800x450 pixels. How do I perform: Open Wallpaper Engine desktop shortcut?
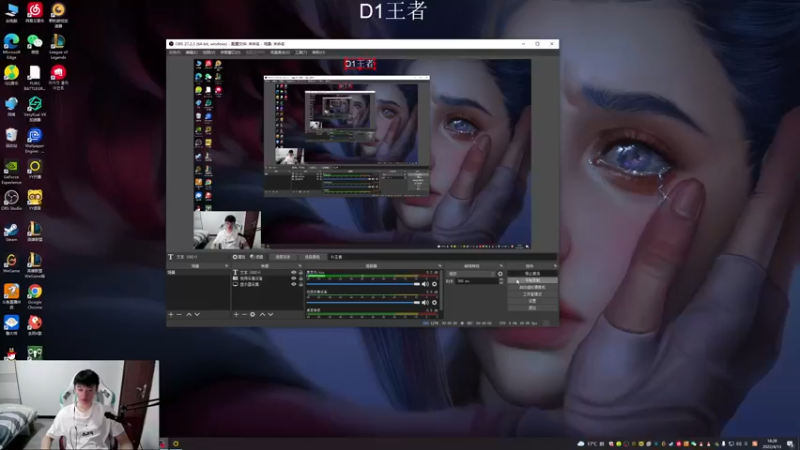click(35, 140)
